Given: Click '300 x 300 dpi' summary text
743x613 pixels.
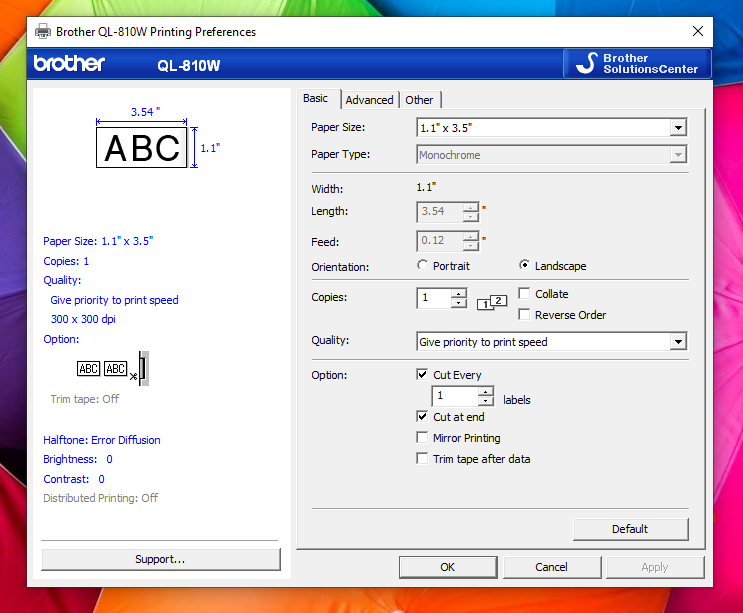Looking at the screenshot, I should tap(83, 319).
